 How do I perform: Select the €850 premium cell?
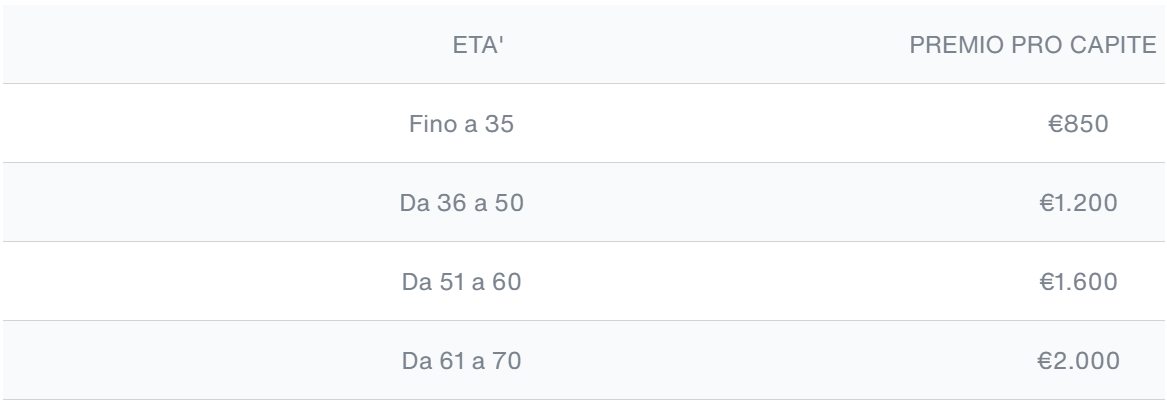pyautogui.click(x=1078, y=124)
